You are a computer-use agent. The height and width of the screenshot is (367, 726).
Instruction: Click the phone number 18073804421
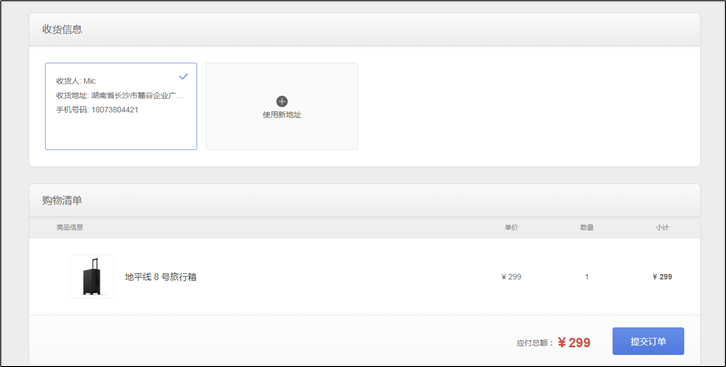point(115,110)
